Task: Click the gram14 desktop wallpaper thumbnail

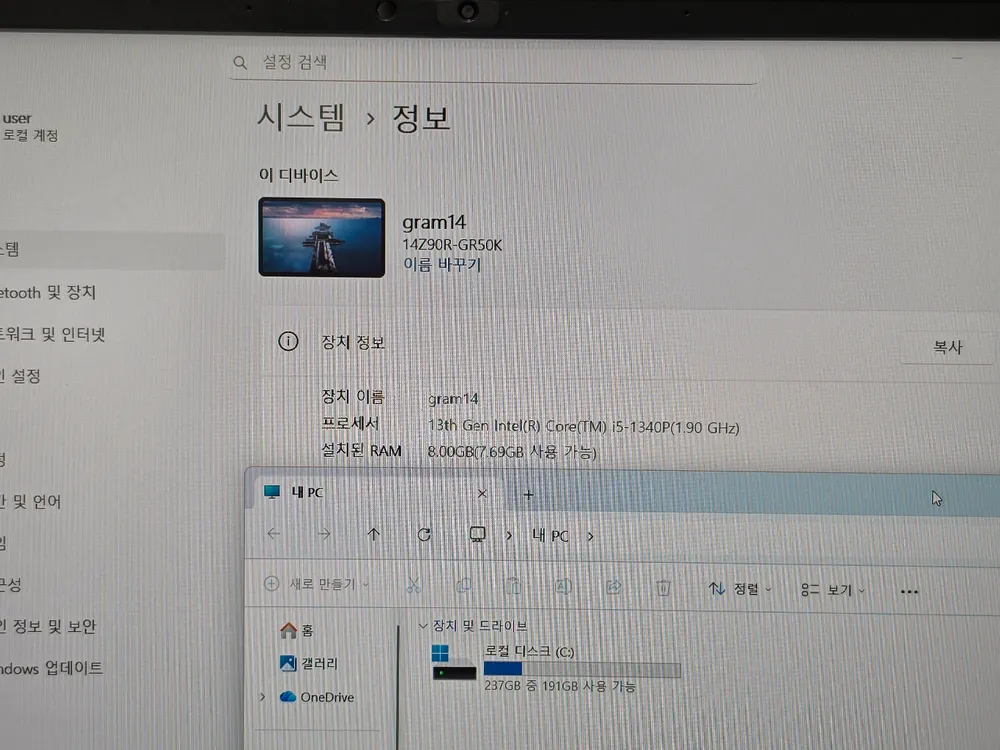Action: click(321, 237)
